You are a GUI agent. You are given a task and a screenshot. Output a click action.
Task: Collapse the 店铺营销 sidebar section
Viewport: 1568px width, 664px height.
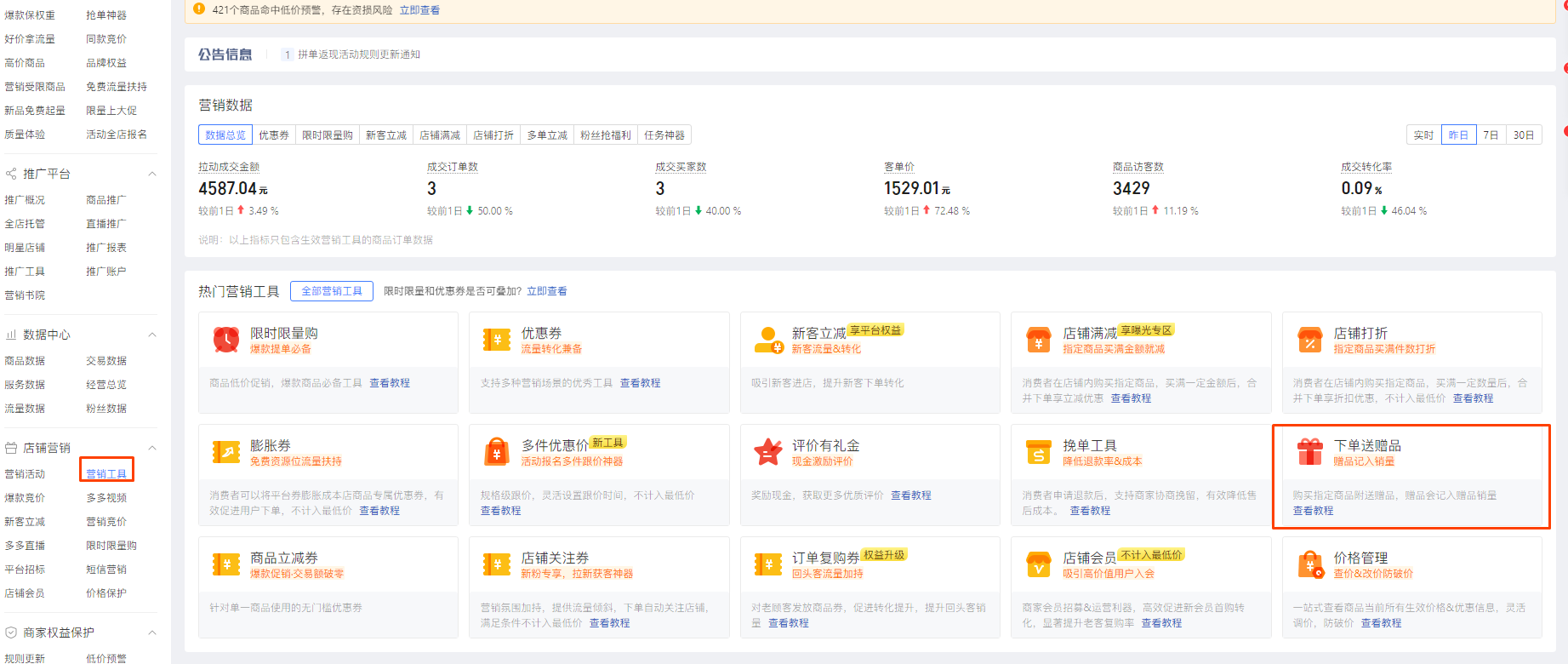[152, 448]
